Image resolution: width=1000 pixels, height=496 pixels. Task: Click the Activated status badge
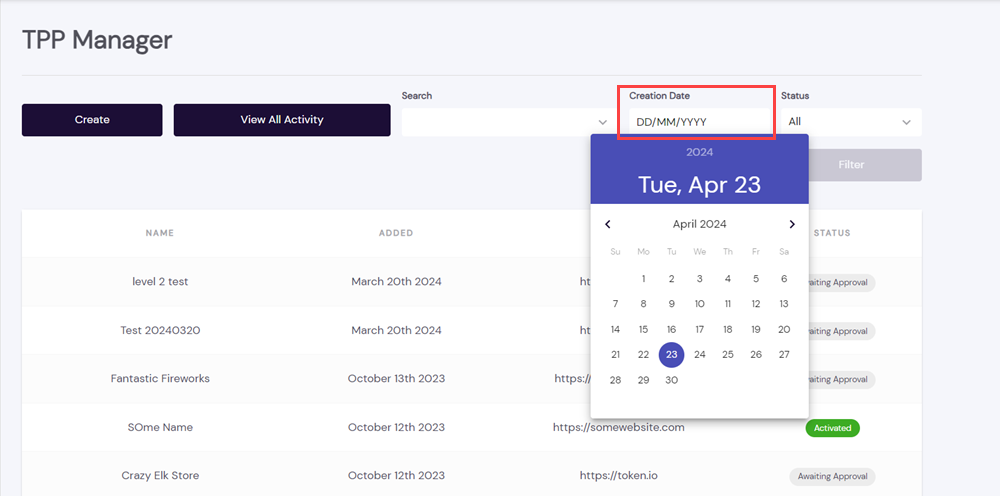(x=832, y=428)
